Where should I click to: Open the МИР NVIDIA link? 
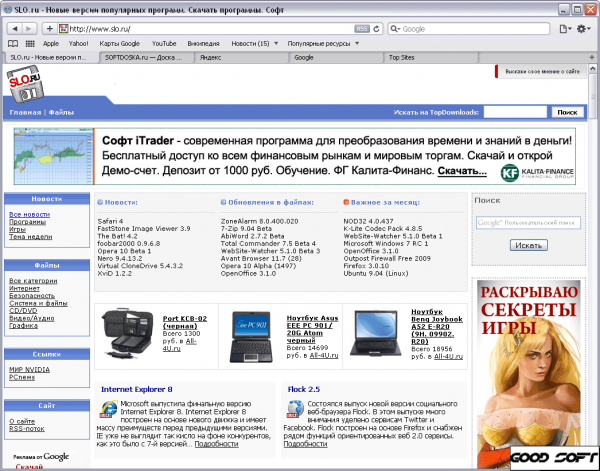click(29, 370)
